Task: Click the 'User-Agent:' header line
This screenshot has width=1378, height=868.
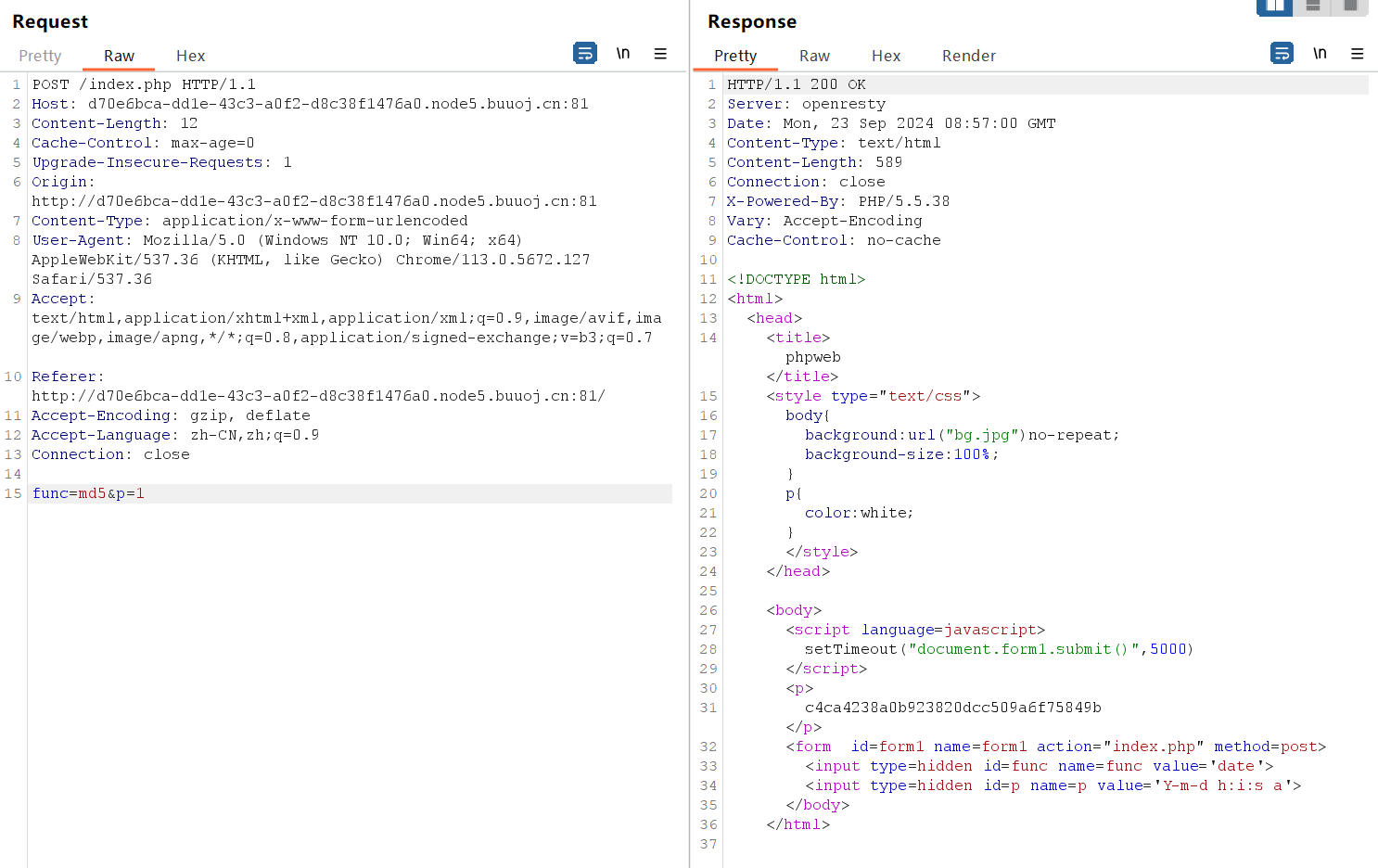Action: 277,240
